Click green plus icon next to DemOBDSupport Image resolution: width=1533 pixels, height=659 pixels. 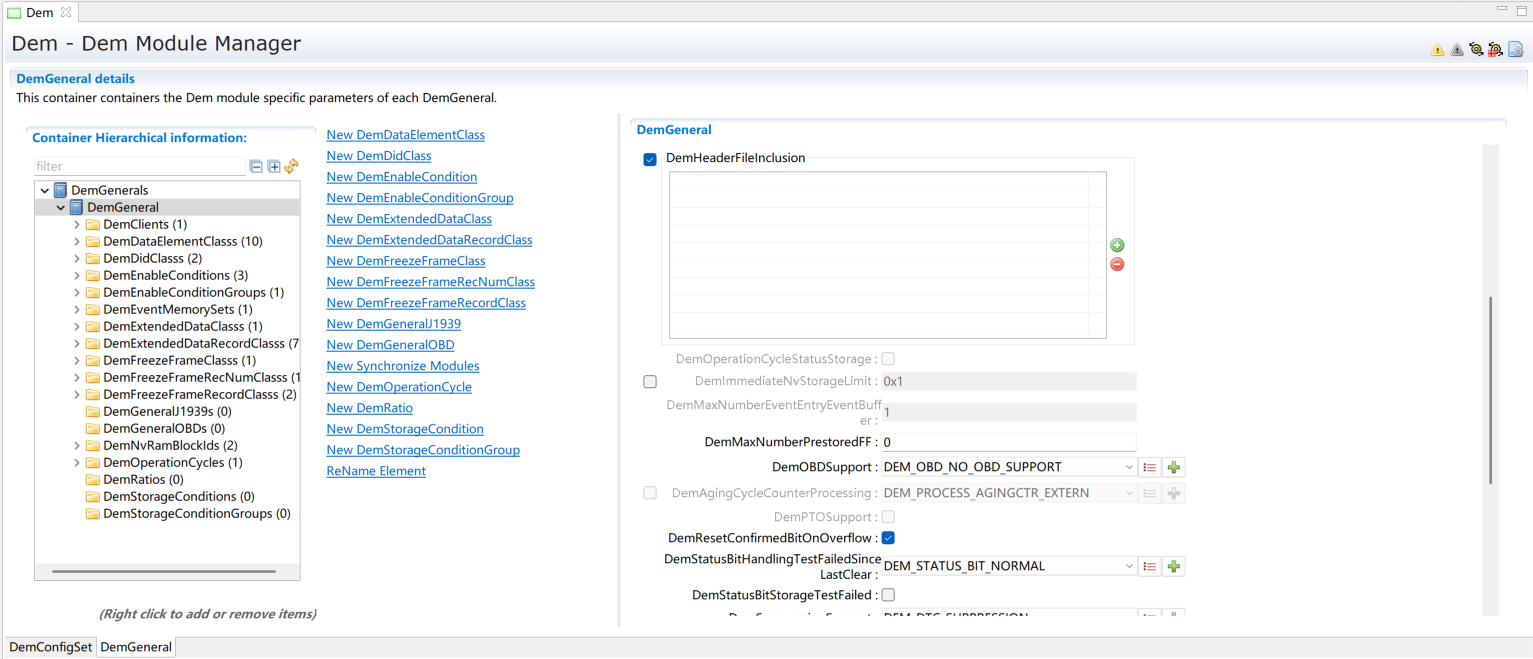[x=1174, y=467]
